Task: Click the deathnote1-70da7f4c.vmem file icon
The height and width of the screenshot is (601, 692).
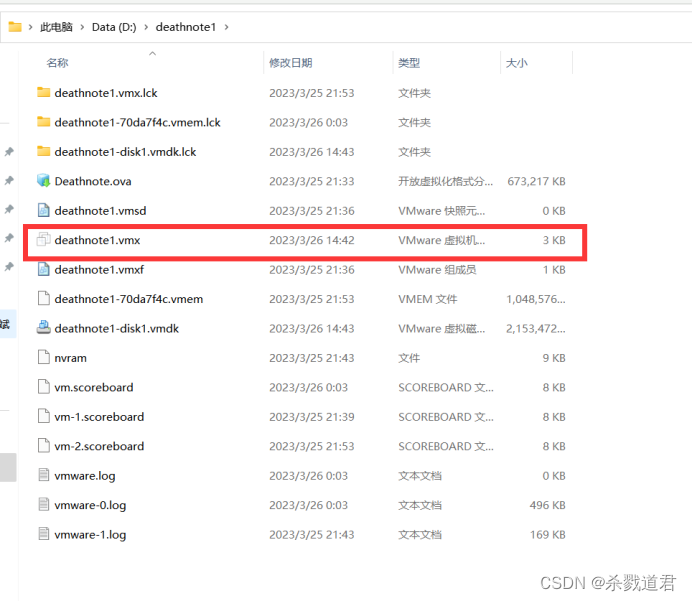Action: pyautogui.click(x=43, y=299)
